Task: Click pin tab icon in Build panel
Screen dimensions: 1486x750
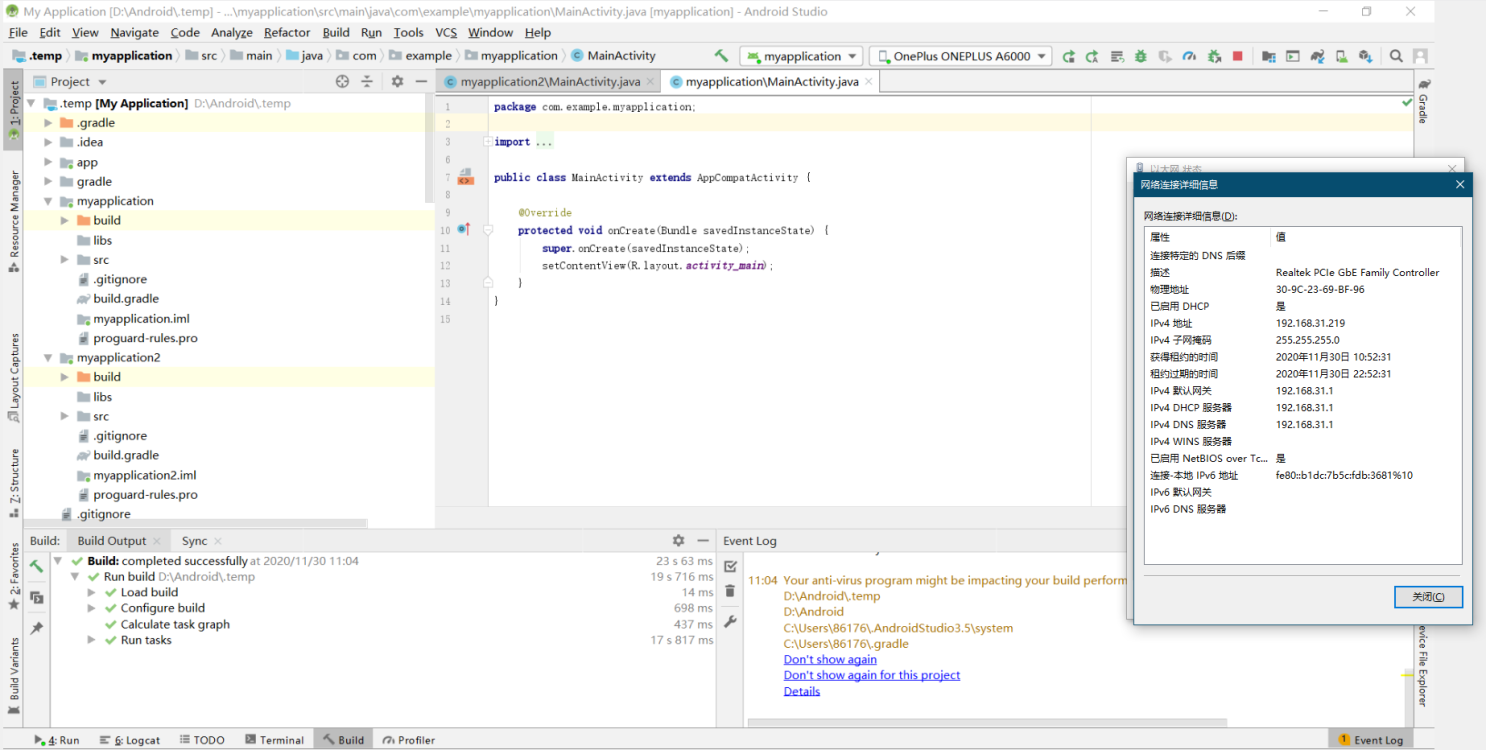Action: (37, 628)
